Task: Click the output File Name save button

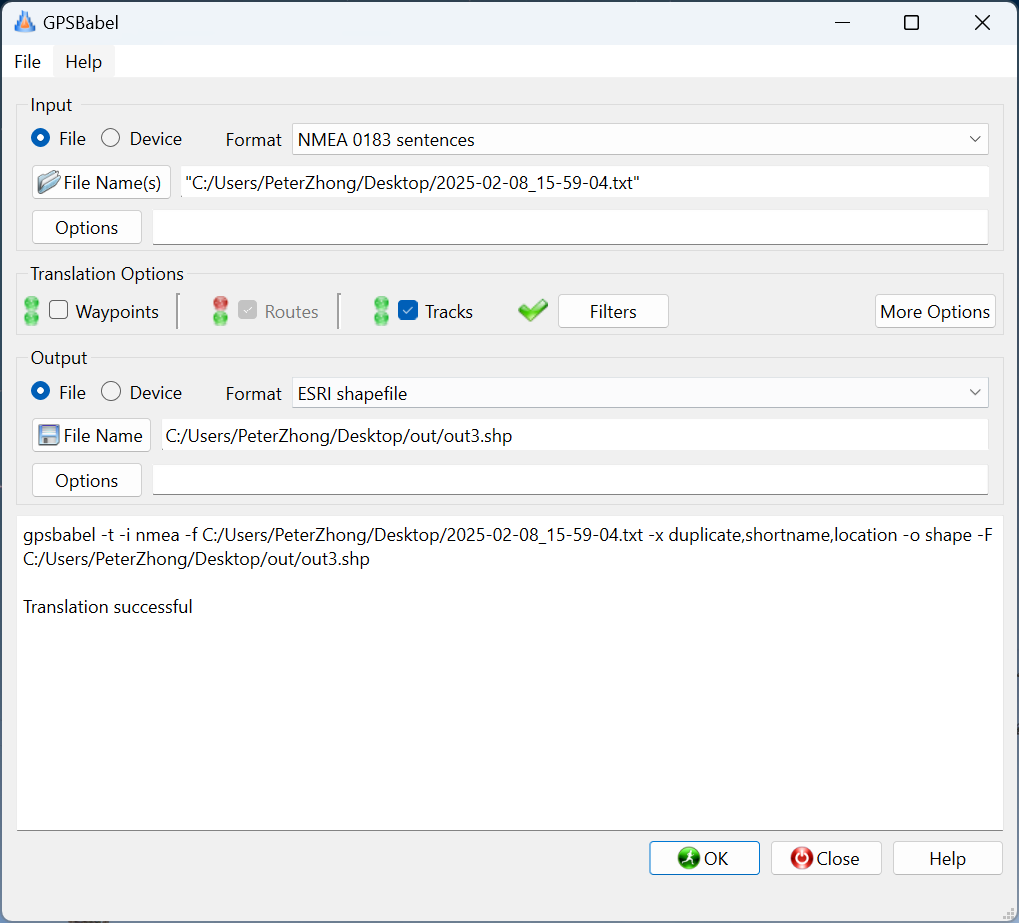Action: (92, 435)
